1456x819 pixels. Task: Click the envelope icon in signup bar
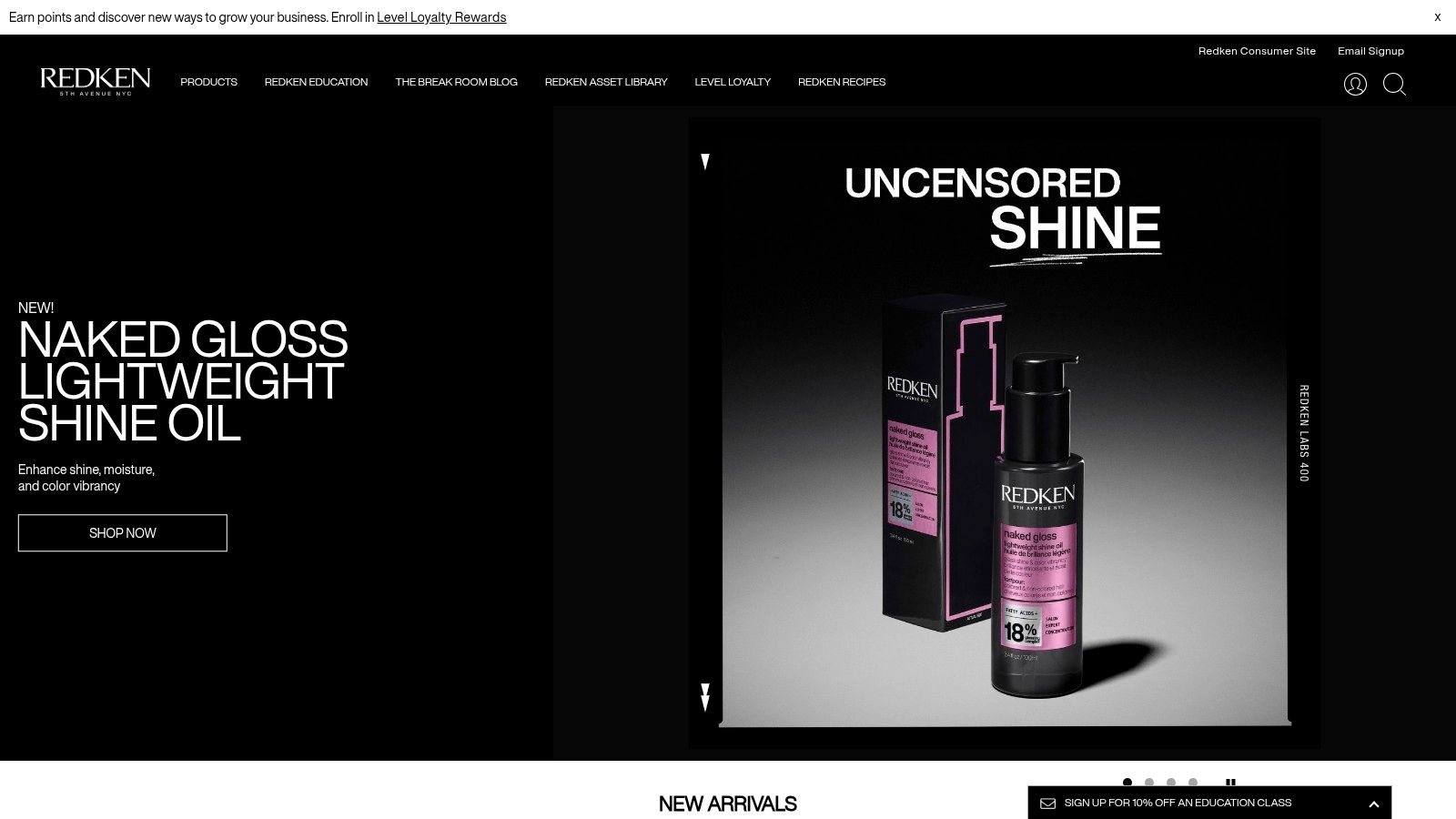[x=1048, y=804]
